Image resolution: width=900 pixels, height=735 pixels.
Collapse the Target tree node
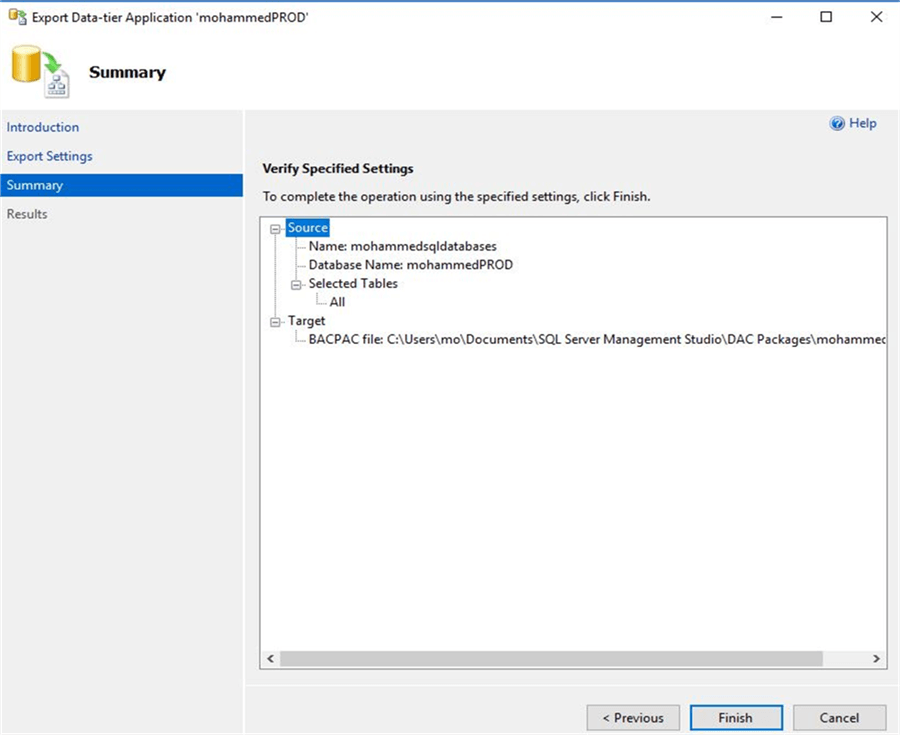[x=275, y=322]
